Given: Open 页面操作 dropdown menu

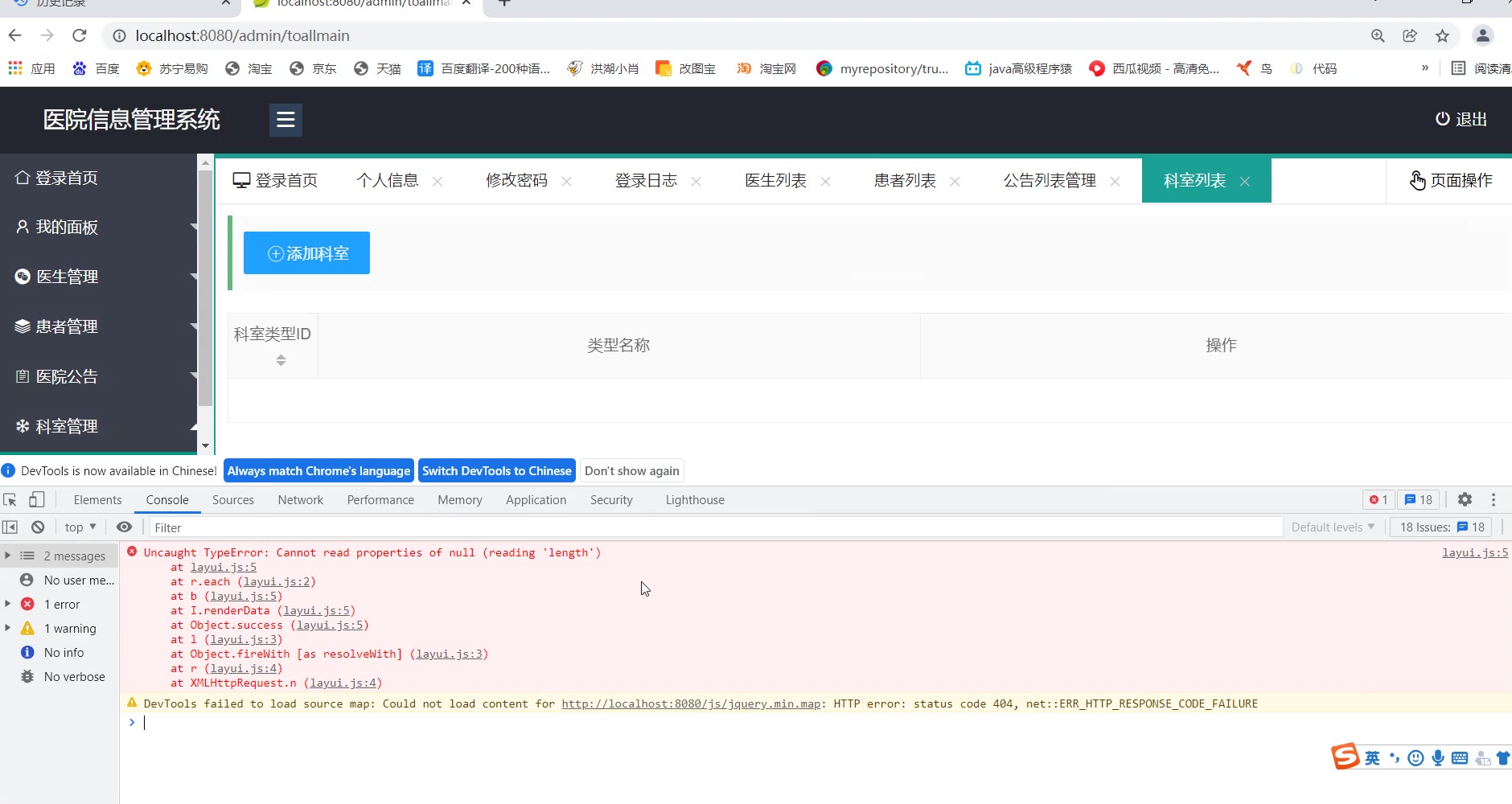Looking at the screenshot, I should coord(1450,180).
